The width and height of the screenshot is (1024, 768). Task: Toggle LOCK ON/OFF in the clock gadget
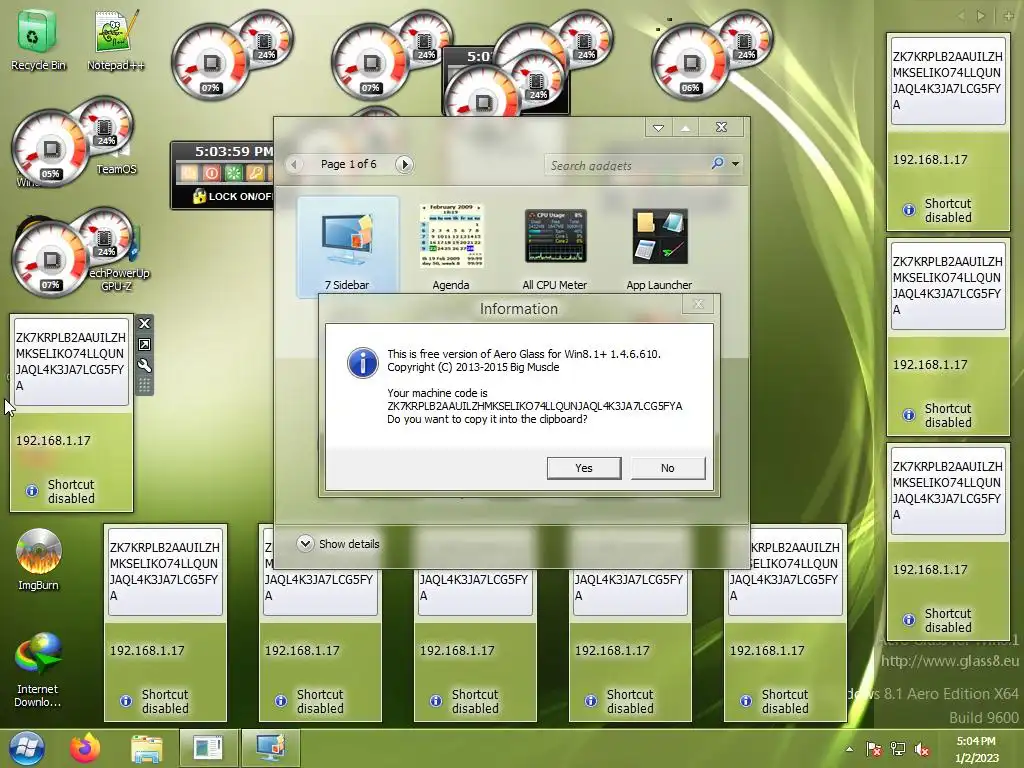coord(233,196)
